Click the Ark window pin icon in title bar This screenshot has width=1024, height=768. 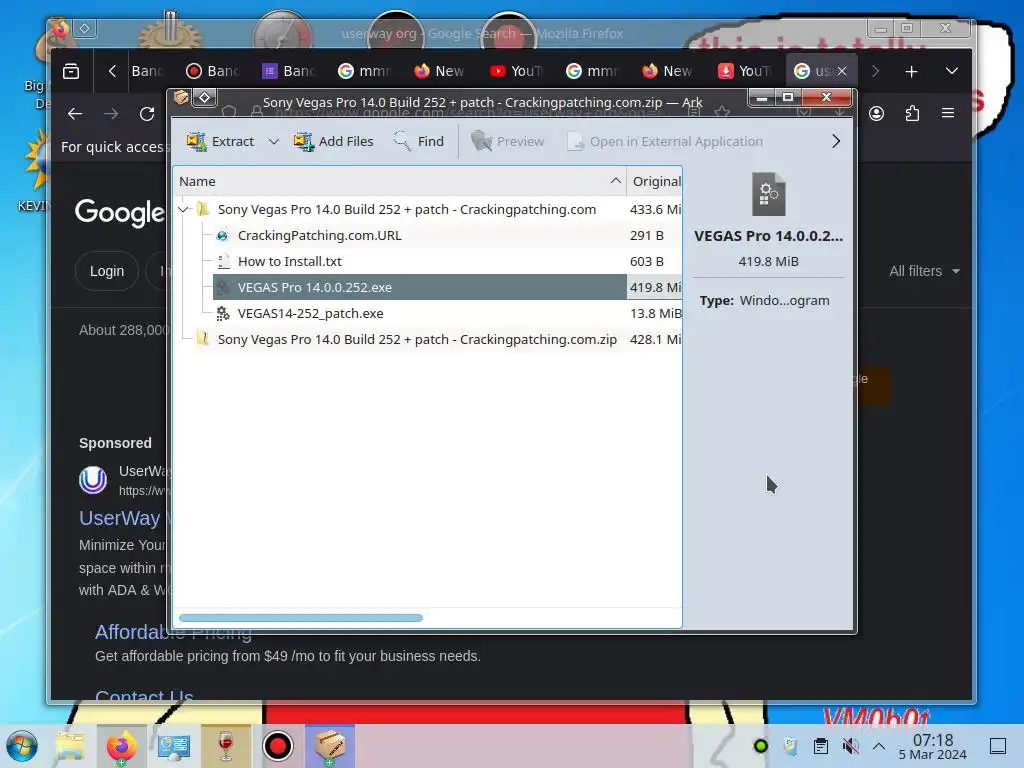click(x=204, y=98)
